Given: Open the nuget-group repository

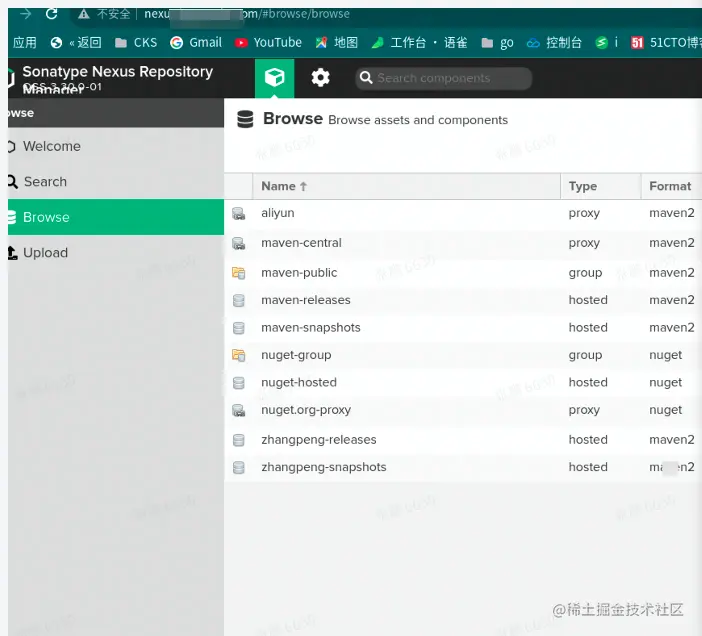Looking at the screenshot, I should point(296,355).
